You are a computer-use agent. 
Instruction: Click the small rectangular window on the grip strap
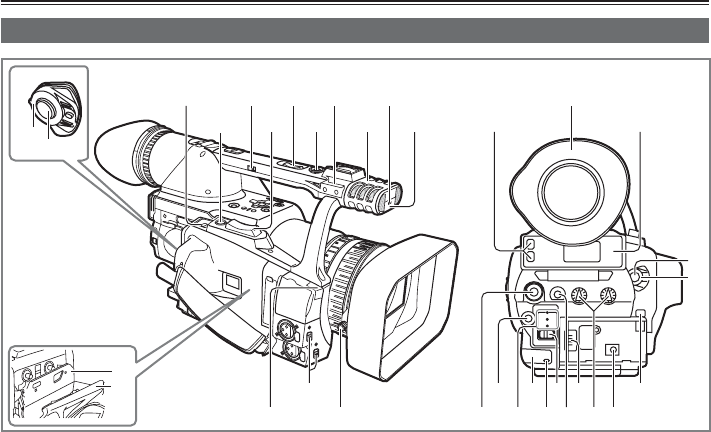coord(233,283)
